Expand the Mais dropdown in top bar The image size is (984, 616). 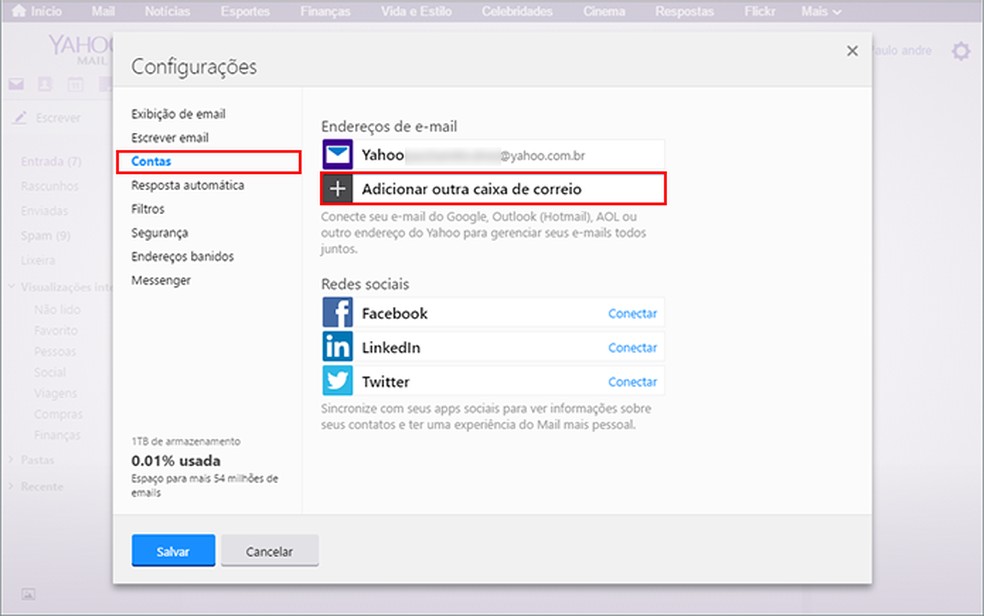pos(821,11)
